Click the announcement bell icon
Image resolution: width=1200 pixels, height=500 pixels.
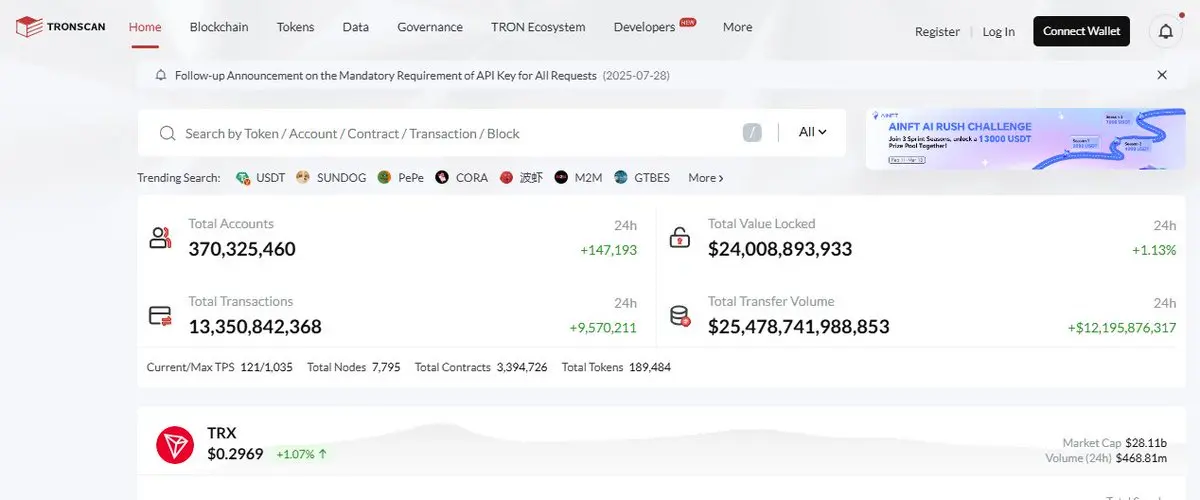click(x=161, y=75)
